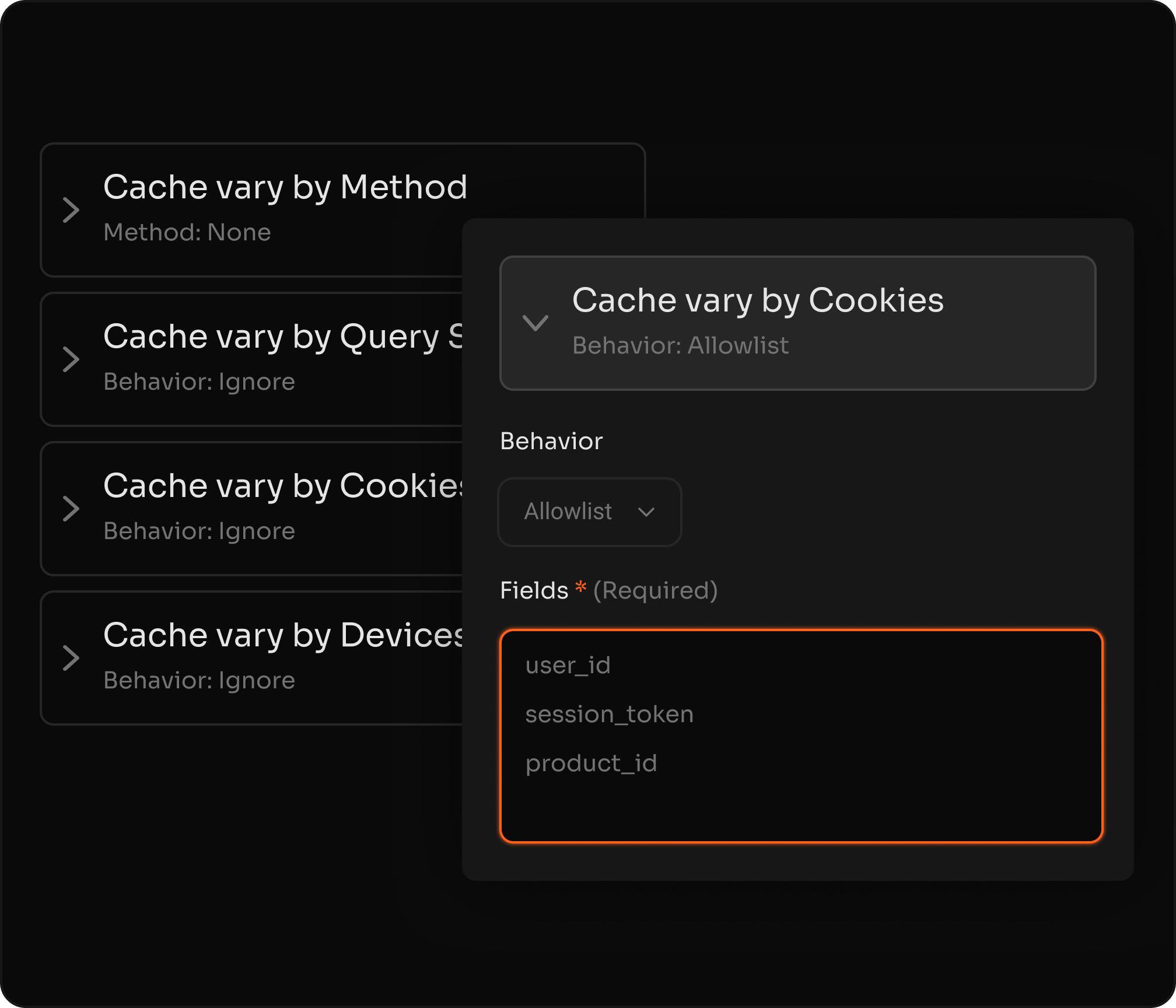This screenshot has height=1008, width=1176.
Task: Click the Cache vary by Cookies panel title
Action: 757,300
